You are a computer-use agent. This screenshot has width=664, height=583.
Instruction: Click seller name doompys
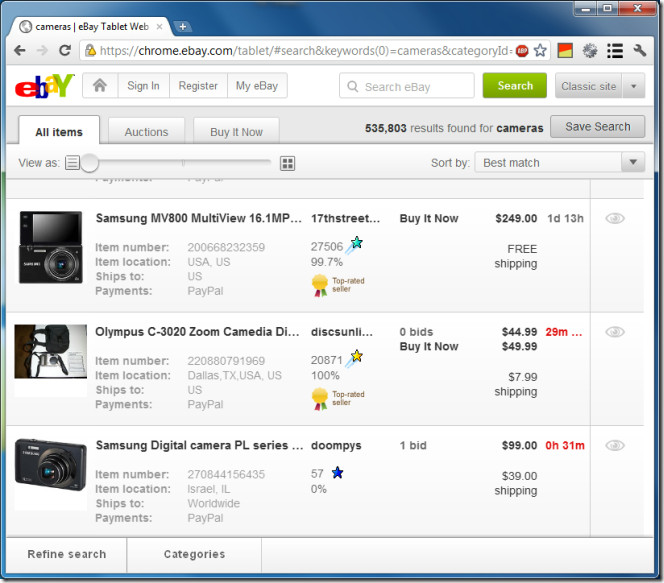coord(336,446)
